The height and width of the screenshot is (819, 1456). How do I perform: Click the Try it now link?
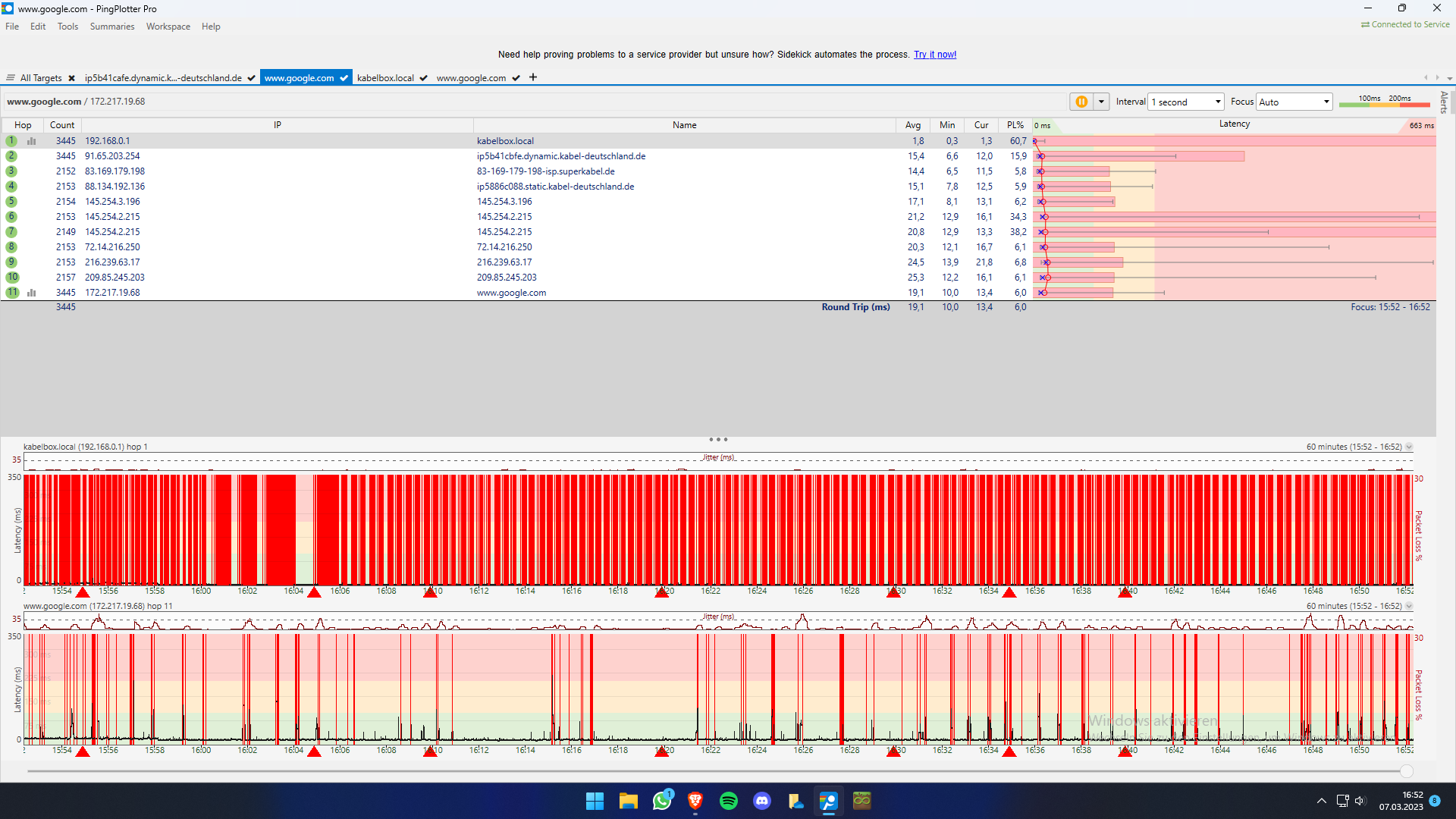(x=934, y=54)
